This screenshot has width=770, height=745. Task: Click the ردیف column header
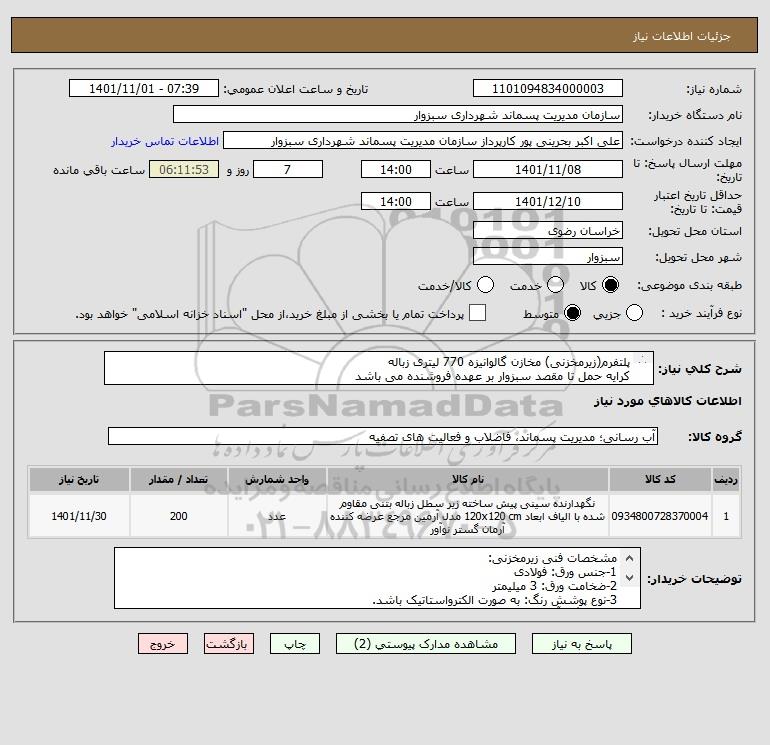pos(726,479)
